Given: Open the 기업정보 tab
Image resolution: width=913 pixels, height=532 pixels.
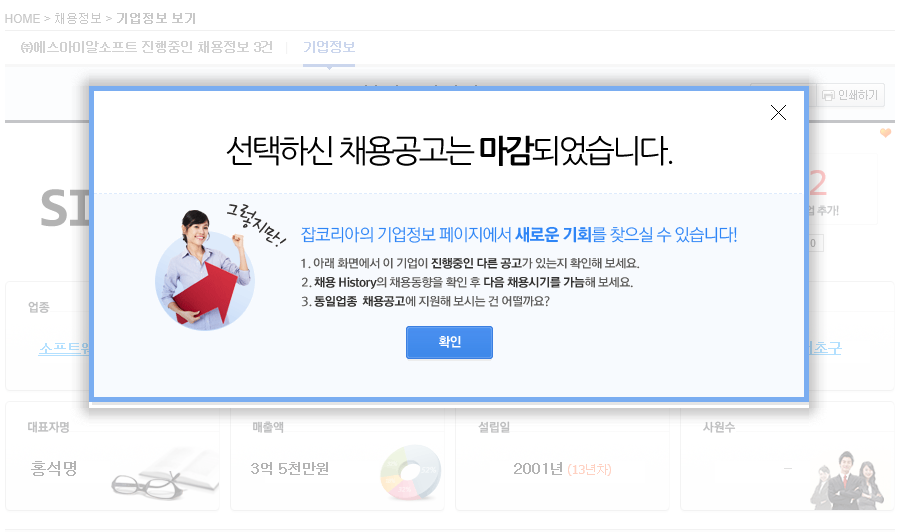Looking at the screenshot, I should (x=329, y=47).
